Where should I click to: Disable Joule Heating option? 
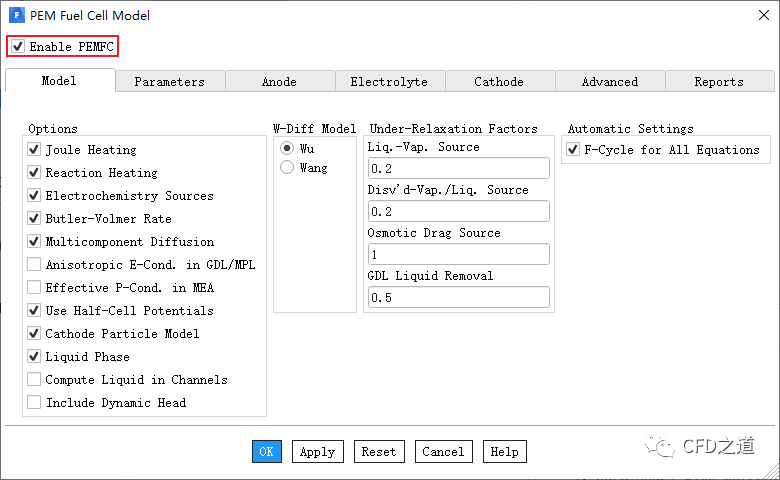[34, 150]
